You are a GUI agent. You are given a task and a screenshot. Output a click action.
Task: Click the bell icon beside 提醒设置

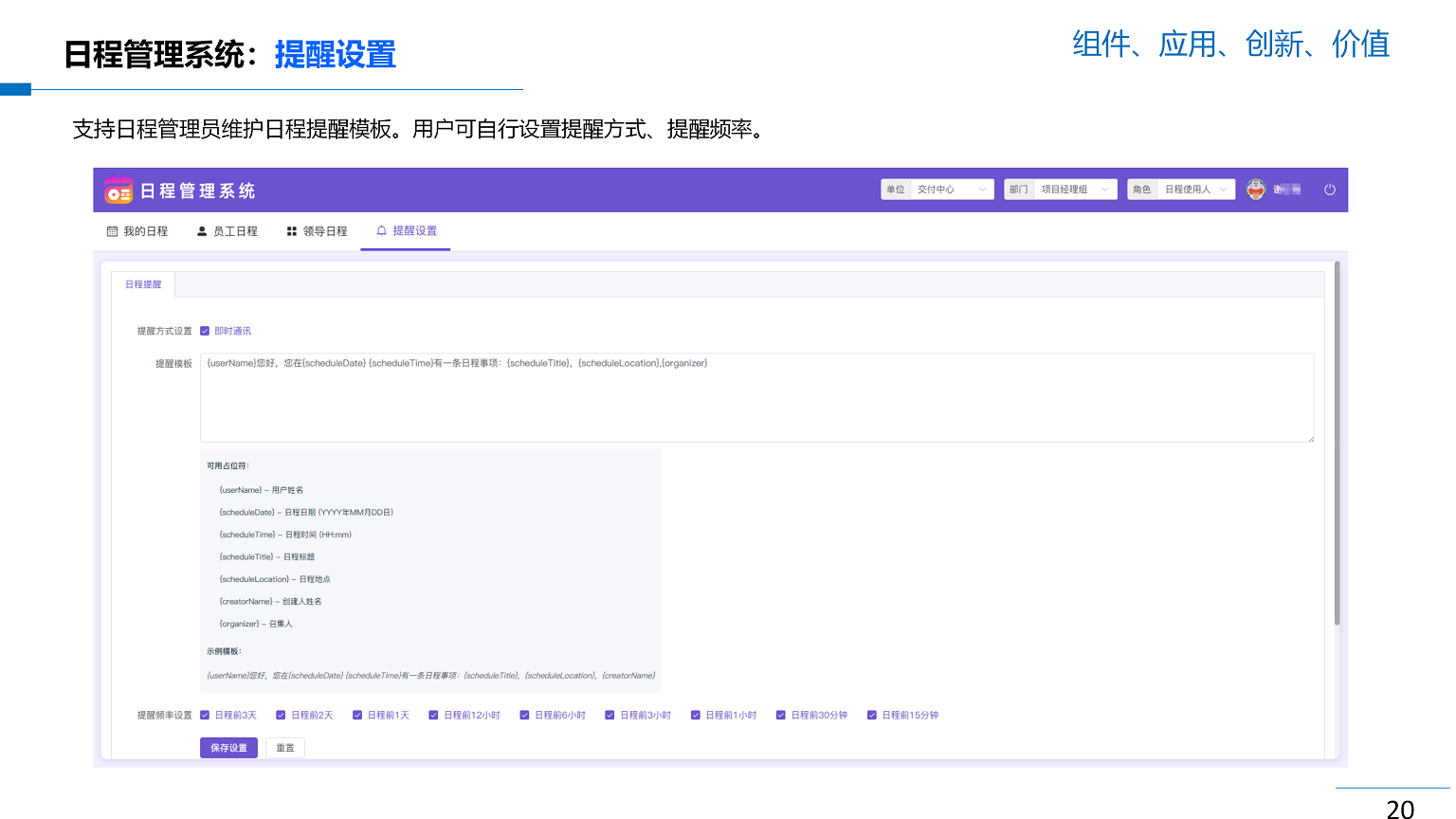coord(382,230)
